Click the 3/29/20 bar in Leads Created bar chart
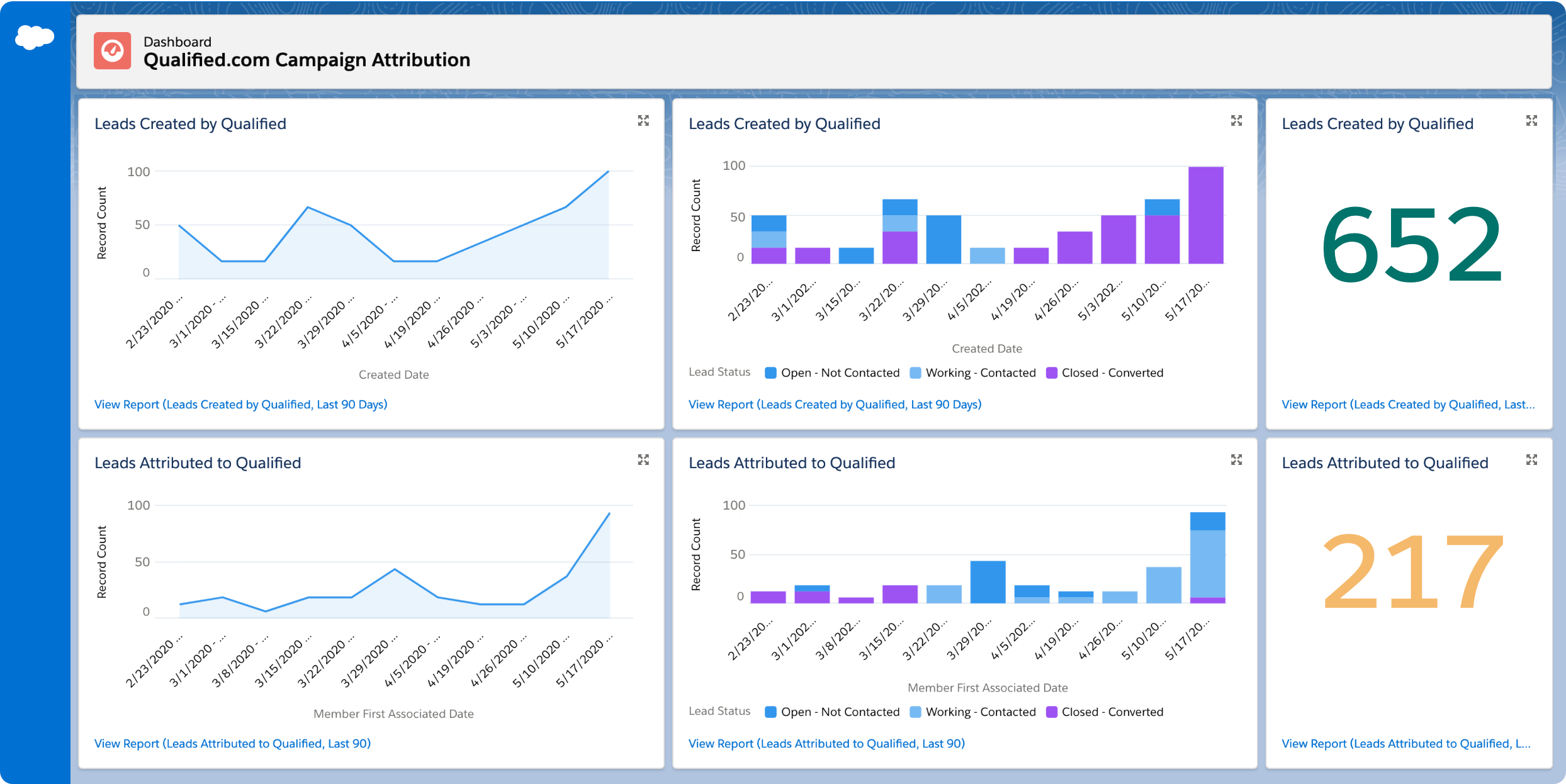This screenshot has height=784, width=1566. (x=944, y=240)
